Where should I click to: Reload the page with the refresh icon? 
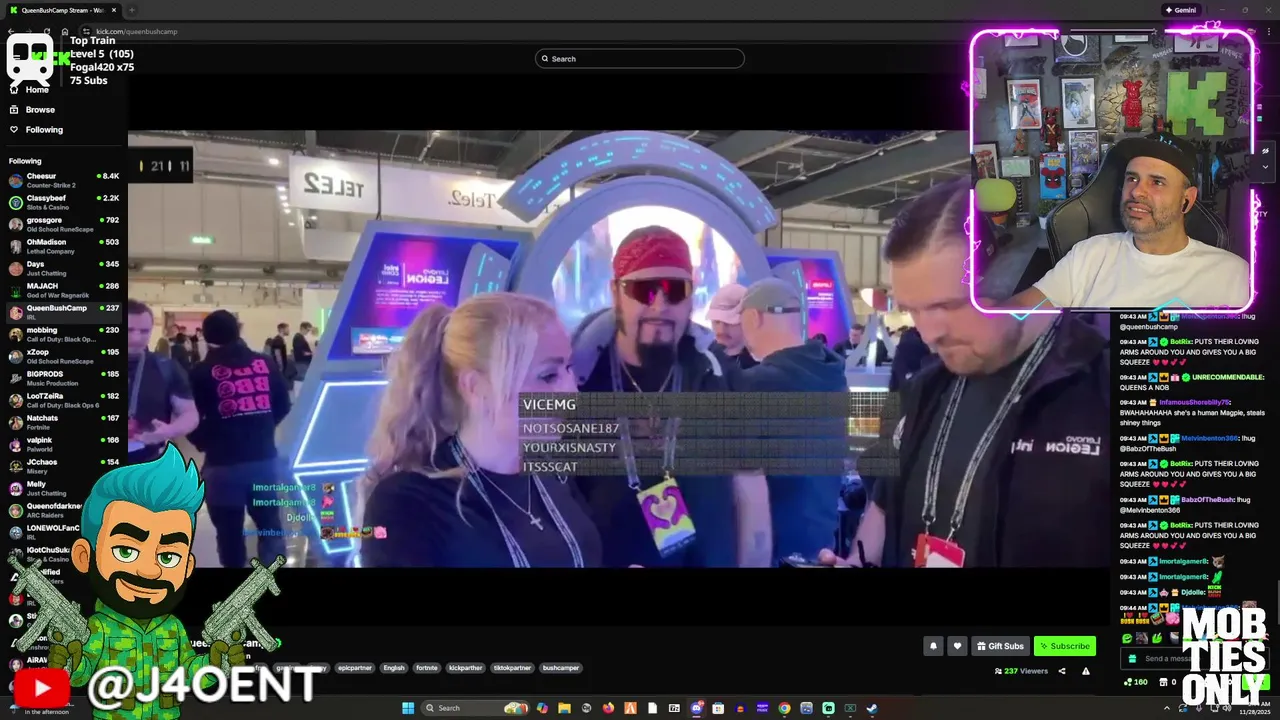[x=47, y=31]
